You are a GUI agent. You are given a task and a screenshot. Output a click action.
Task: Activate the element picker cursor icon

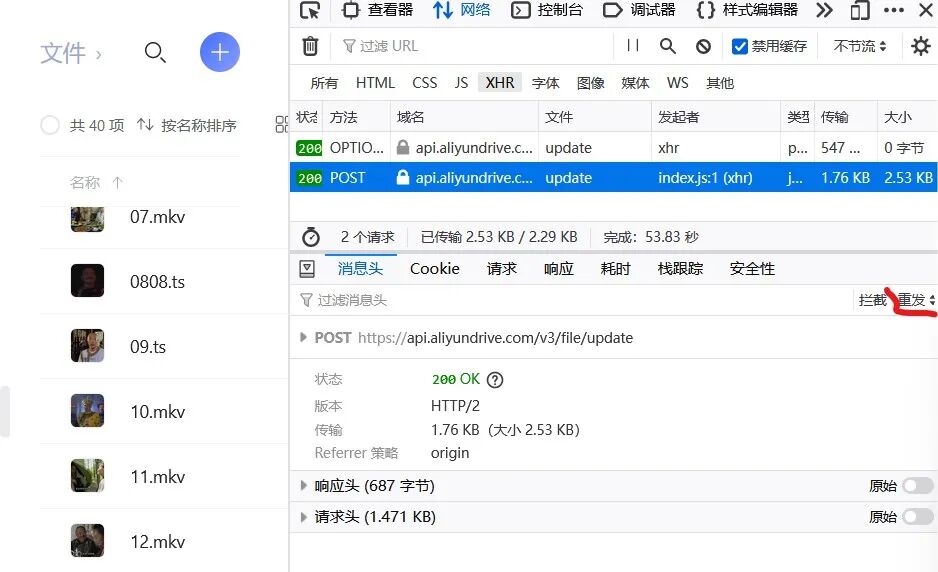[x=310, y=10]
